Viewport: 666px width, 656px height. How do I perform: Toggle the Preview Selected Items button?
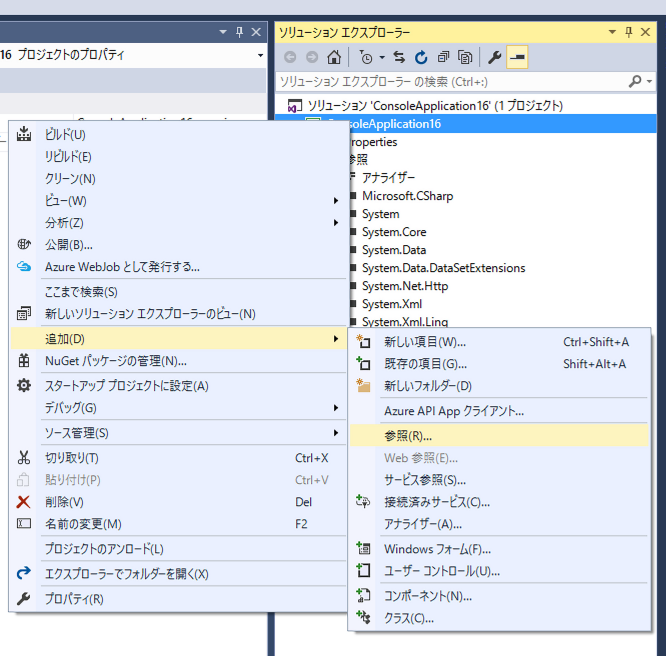[517, 57]
